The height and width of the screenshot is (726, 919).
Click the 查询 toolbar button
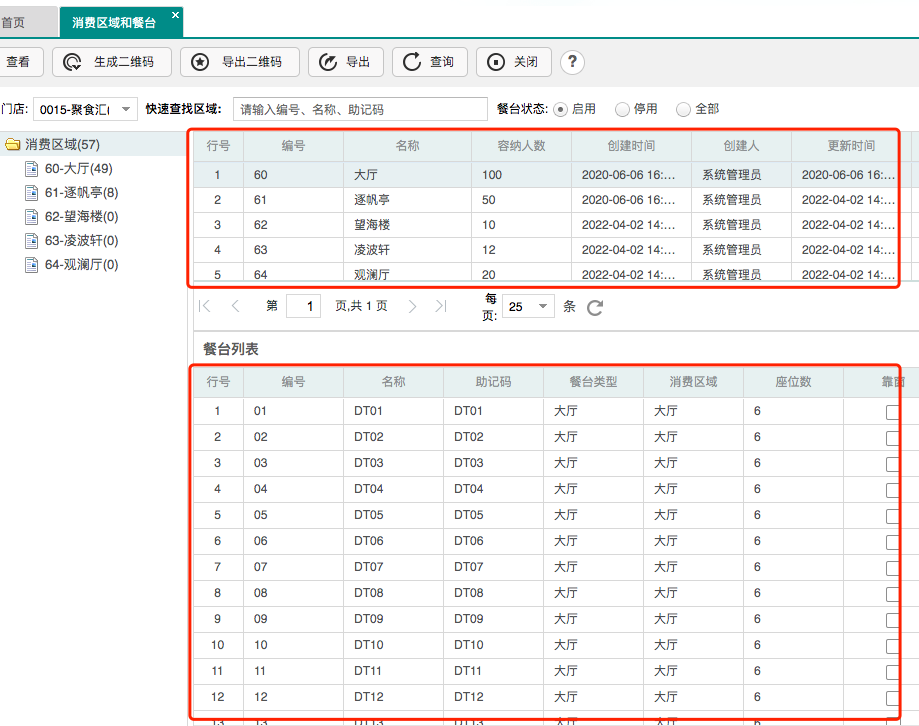click(x=429, y=62)
